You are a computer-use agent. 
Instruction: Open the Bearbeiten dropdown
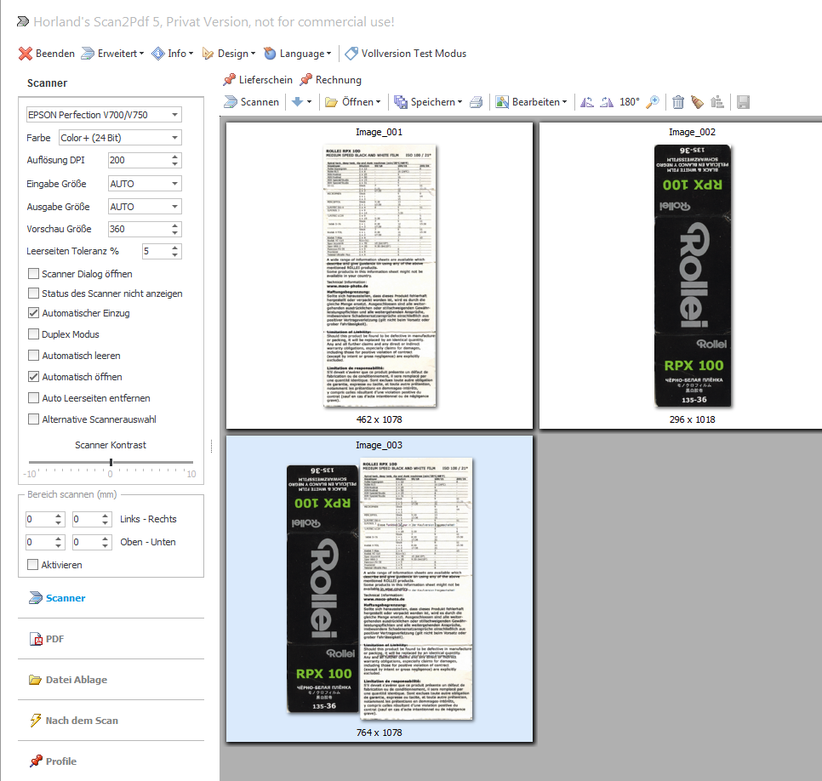click(x=564, y=102)
